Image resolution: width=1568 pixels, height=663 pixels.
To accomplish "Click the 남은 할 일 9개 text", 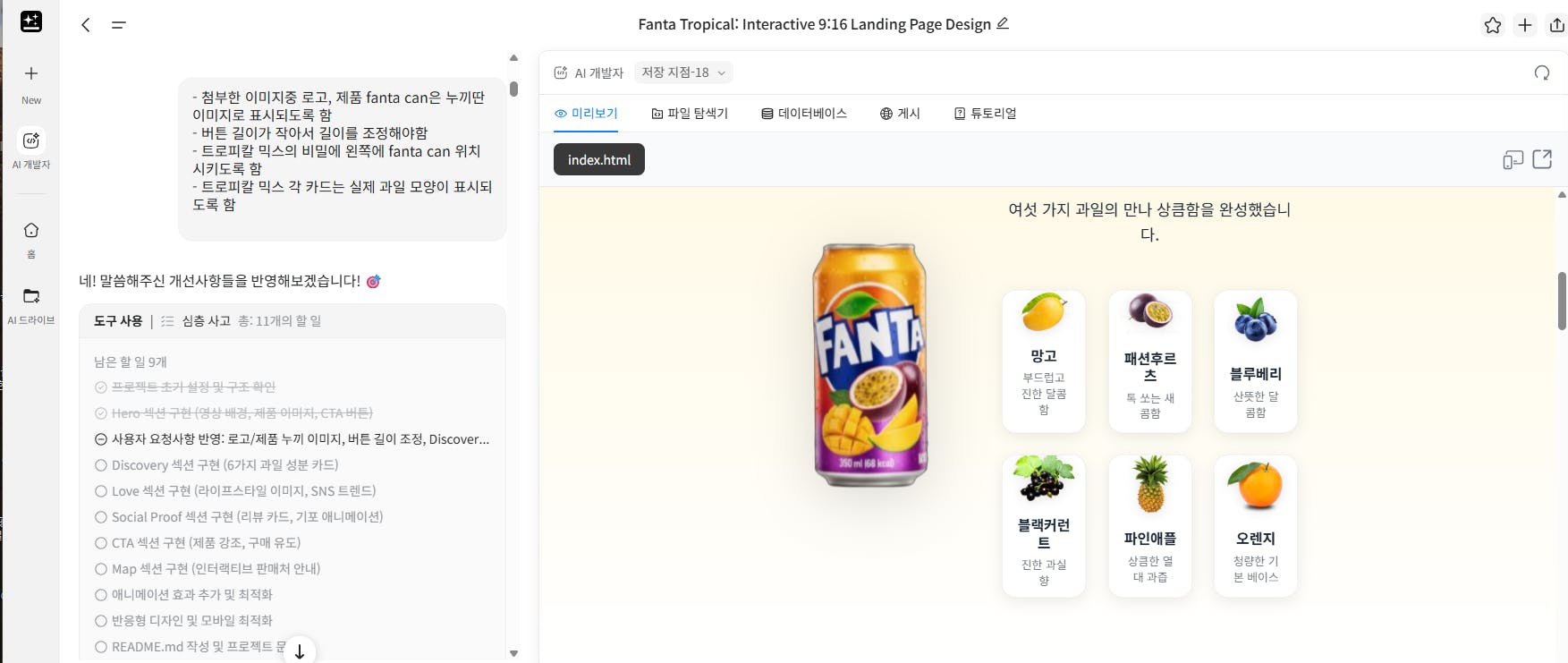I will pos(131,361).
